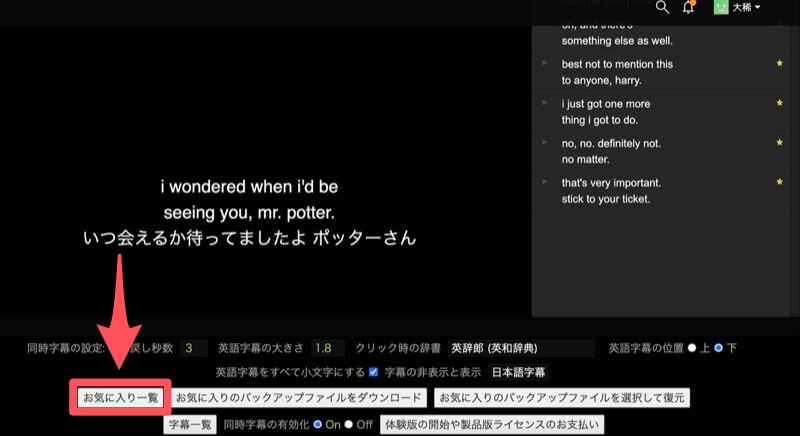Toggle lowercase English subtitles checkbox

374,372
